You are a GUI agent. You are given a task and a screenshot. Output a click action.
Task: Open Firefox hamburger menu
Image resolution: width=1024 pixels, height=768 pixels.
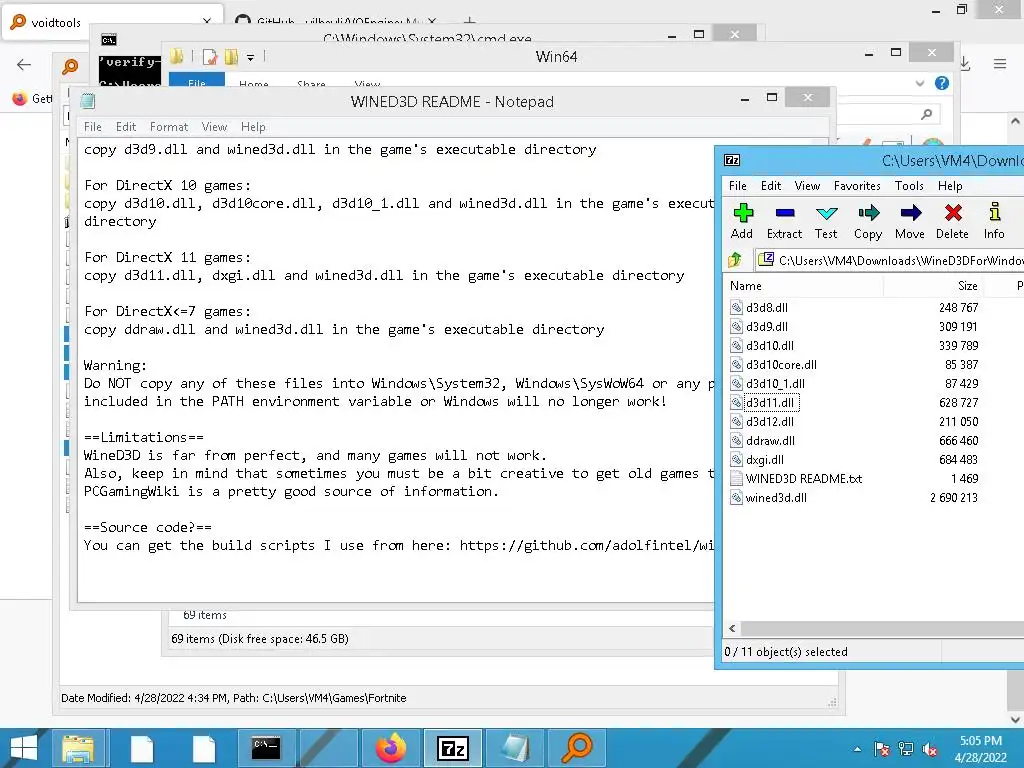[x=1000, y=64]
